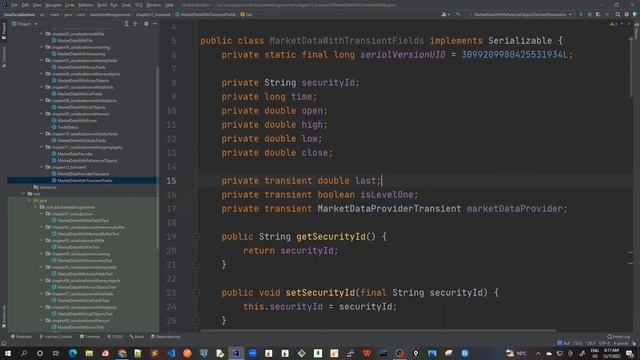Click the editor warnings indicator icon
The width and height of the screenshot is (640, 360).
click(x=613, y=24)
